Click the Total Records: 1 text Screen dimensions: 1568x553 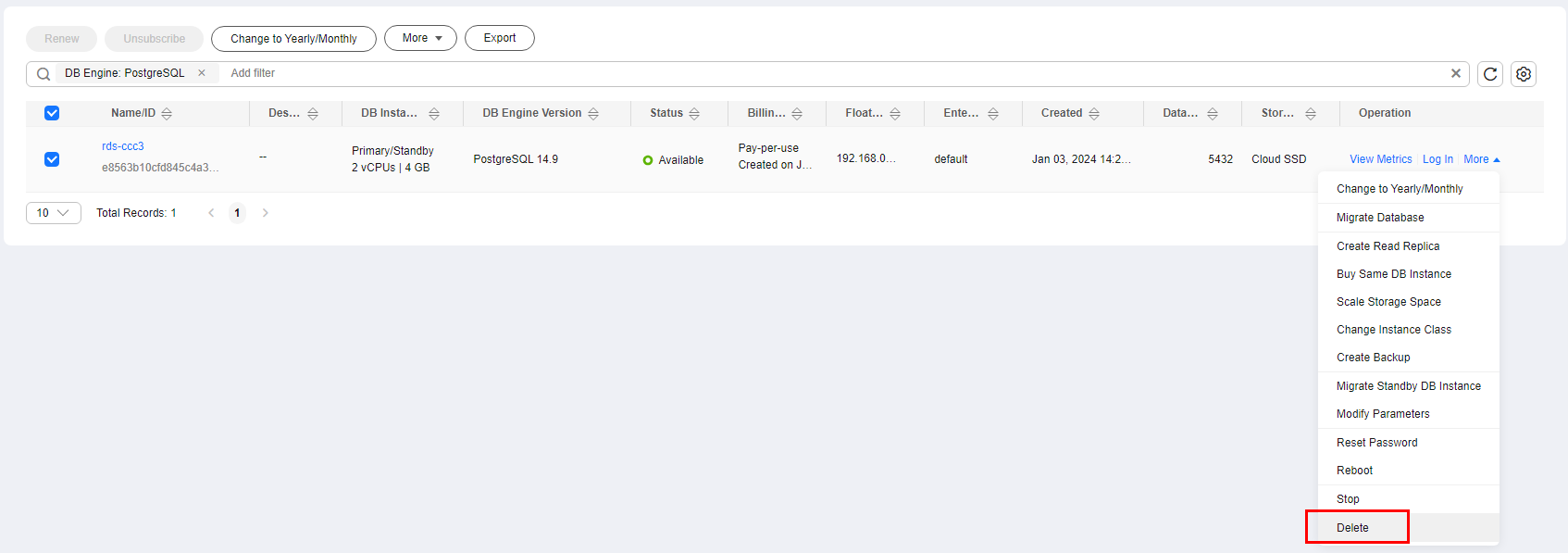click(x=136, y=213)
